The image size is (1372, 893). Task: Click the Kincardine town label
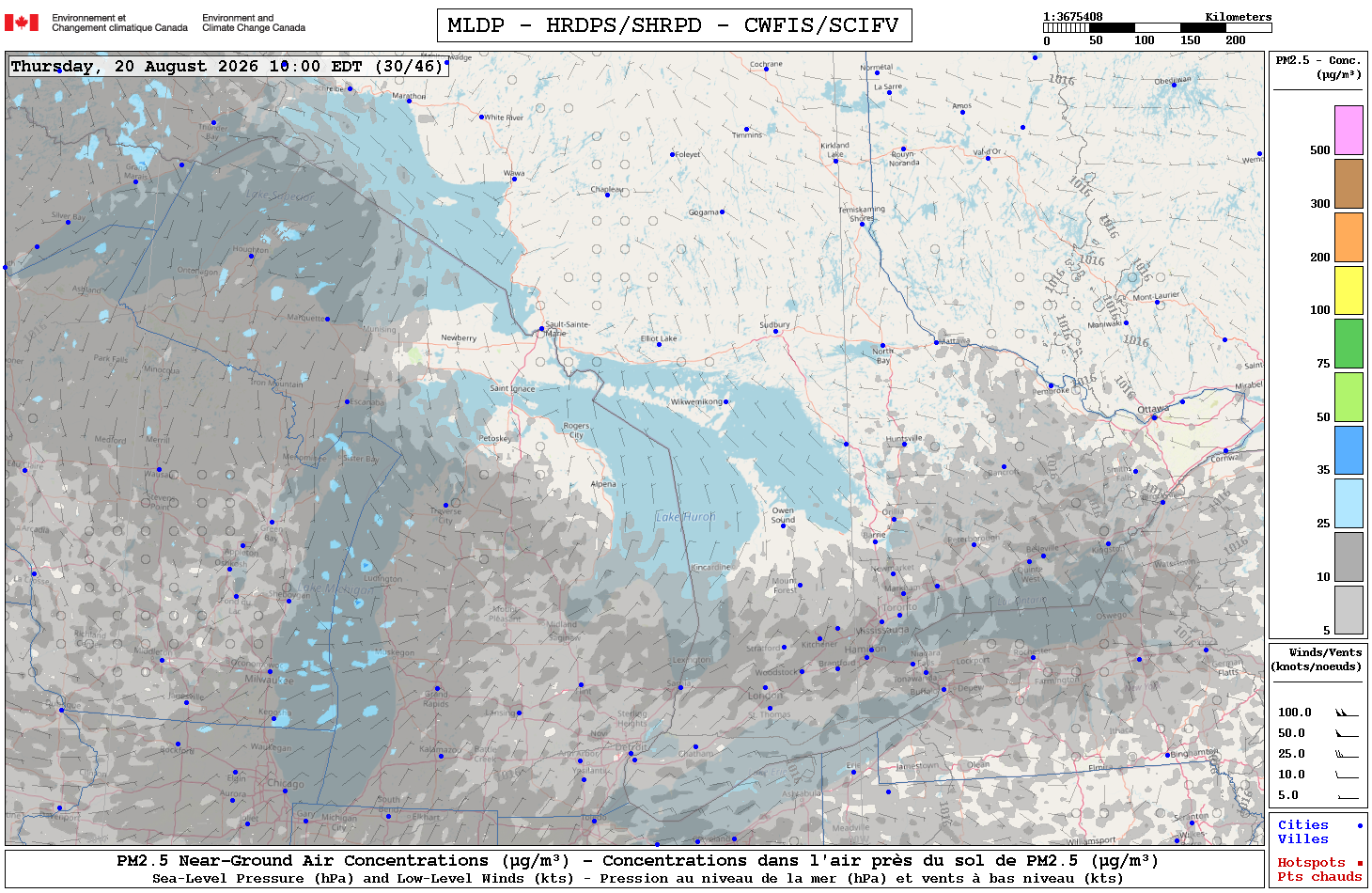point(710,567)
